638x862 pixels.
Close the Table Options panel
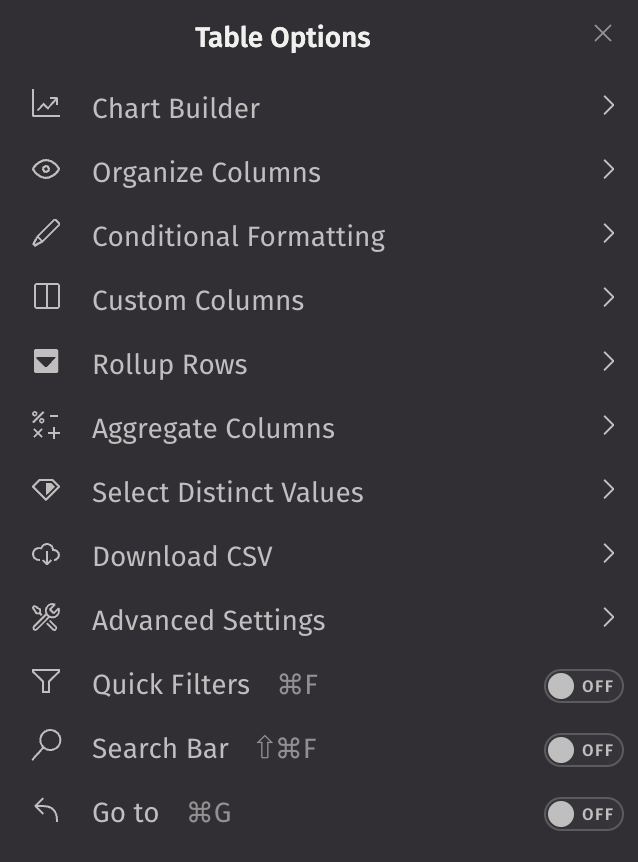coord(602,34)
